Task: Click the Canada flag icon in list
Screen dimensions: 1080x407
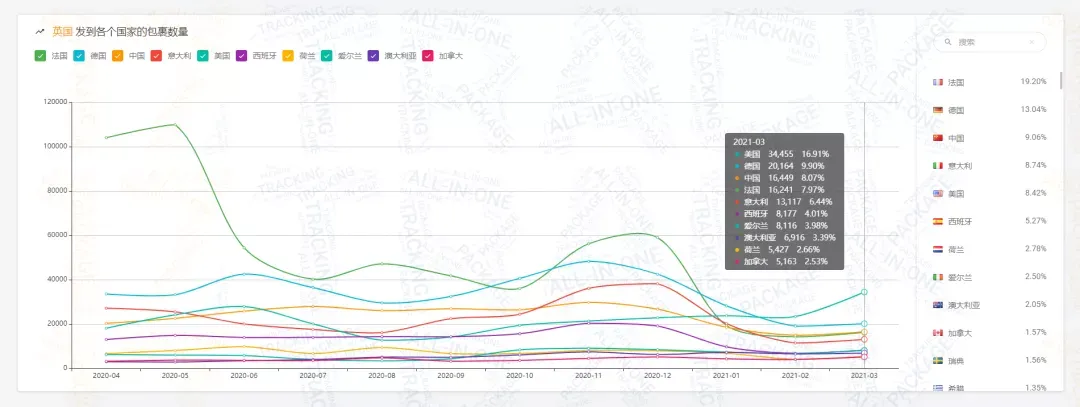Action: pyautogui.click(x=937, y=333)
